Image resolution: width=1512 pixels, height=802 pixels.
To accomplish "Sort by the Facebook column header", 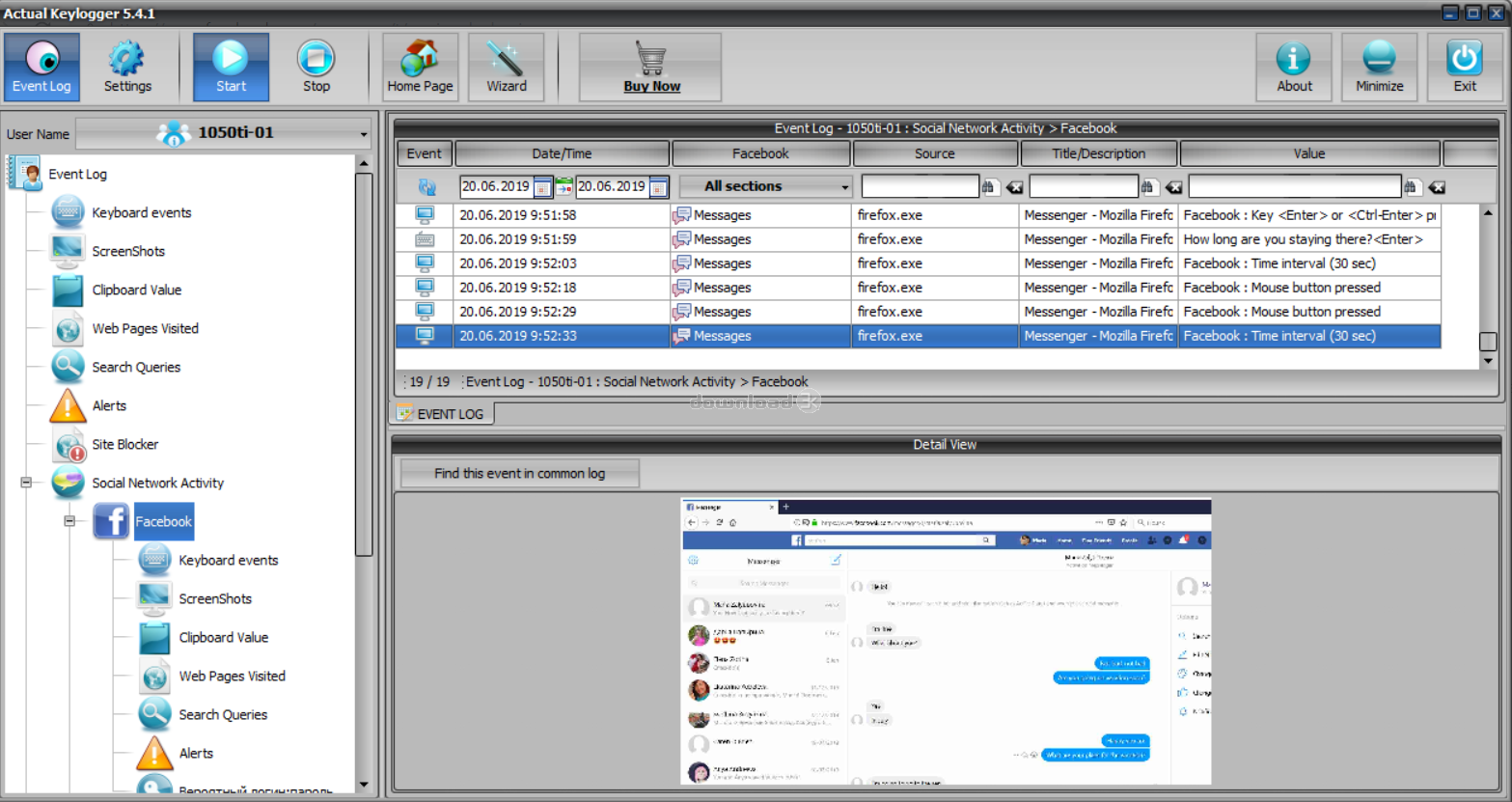I will [x=760, y=153].
